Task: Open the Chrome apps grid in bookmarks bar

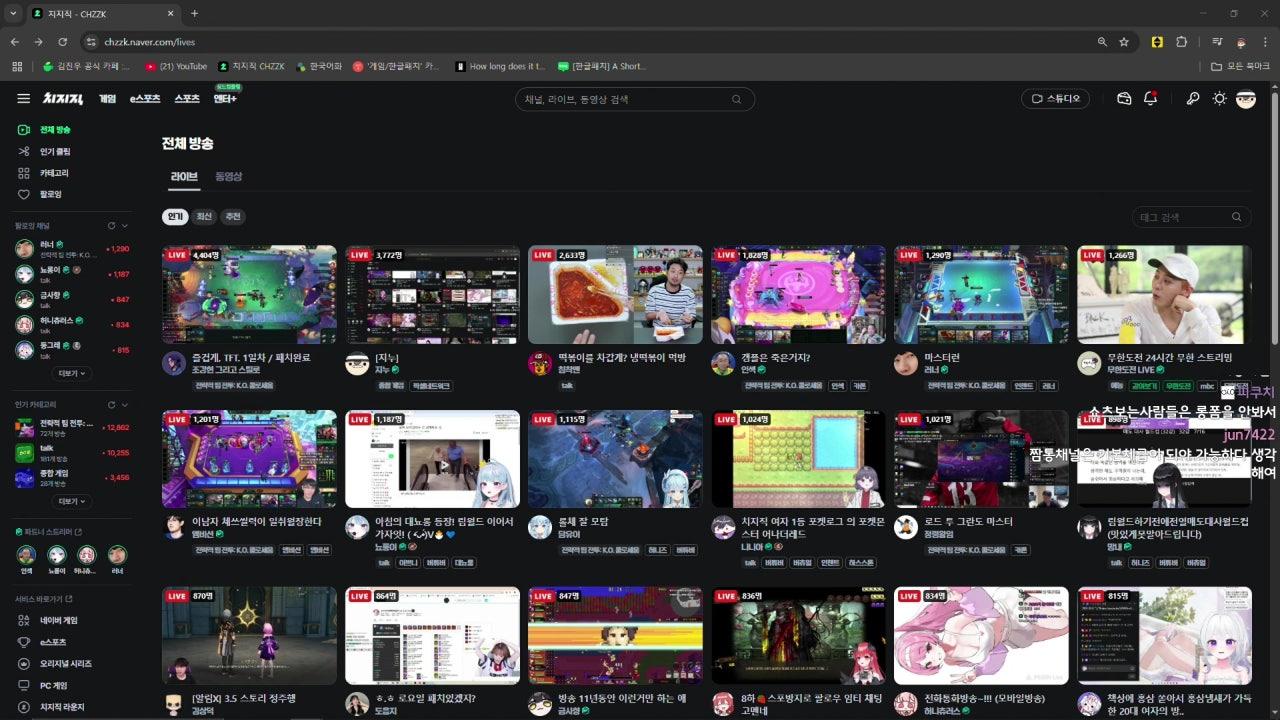Action: click(x=17, y=66)
